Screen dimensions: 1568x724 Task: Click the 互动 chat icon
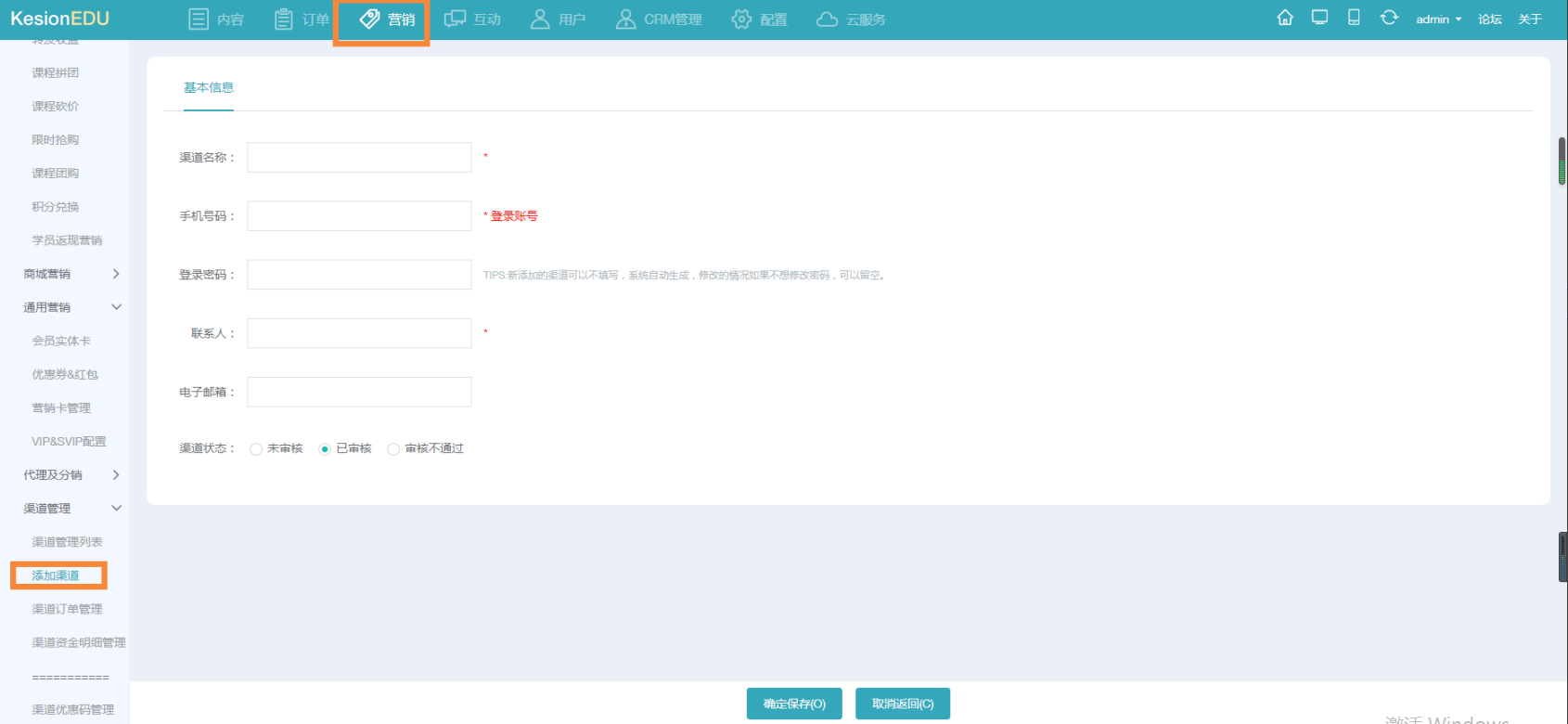(455, 19)
